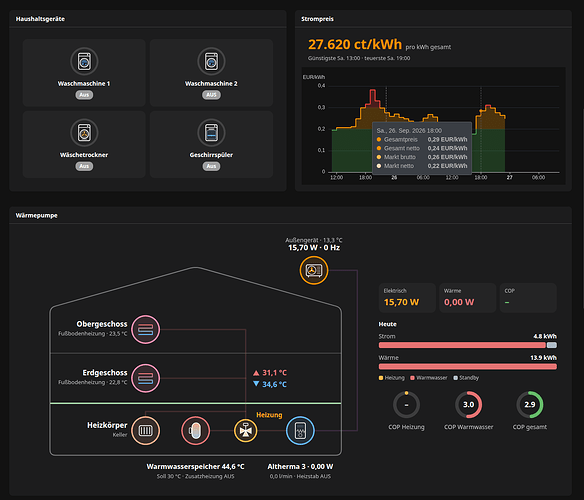Click the Soll 30 °C · Zusatzheizung AUS text

(196, 476)
